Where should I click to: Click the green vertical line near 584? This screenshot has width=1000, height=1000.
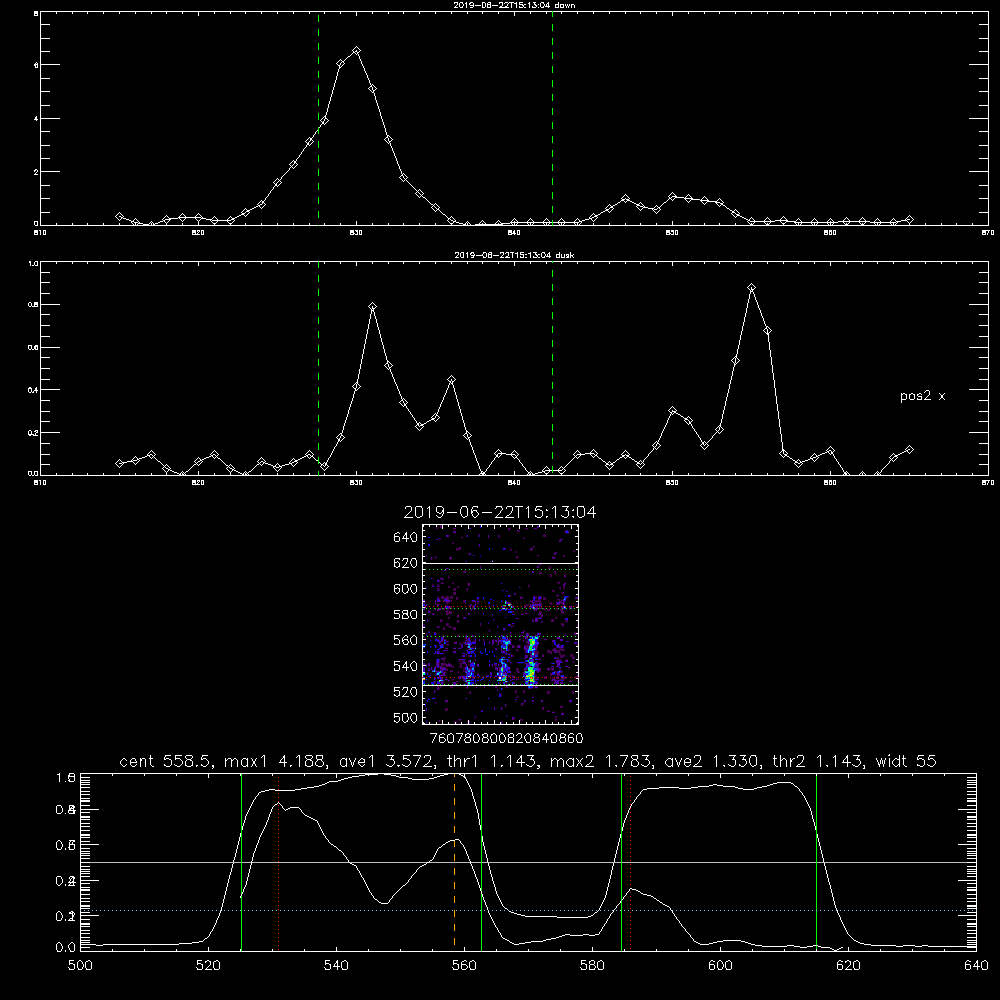(621, 860)
